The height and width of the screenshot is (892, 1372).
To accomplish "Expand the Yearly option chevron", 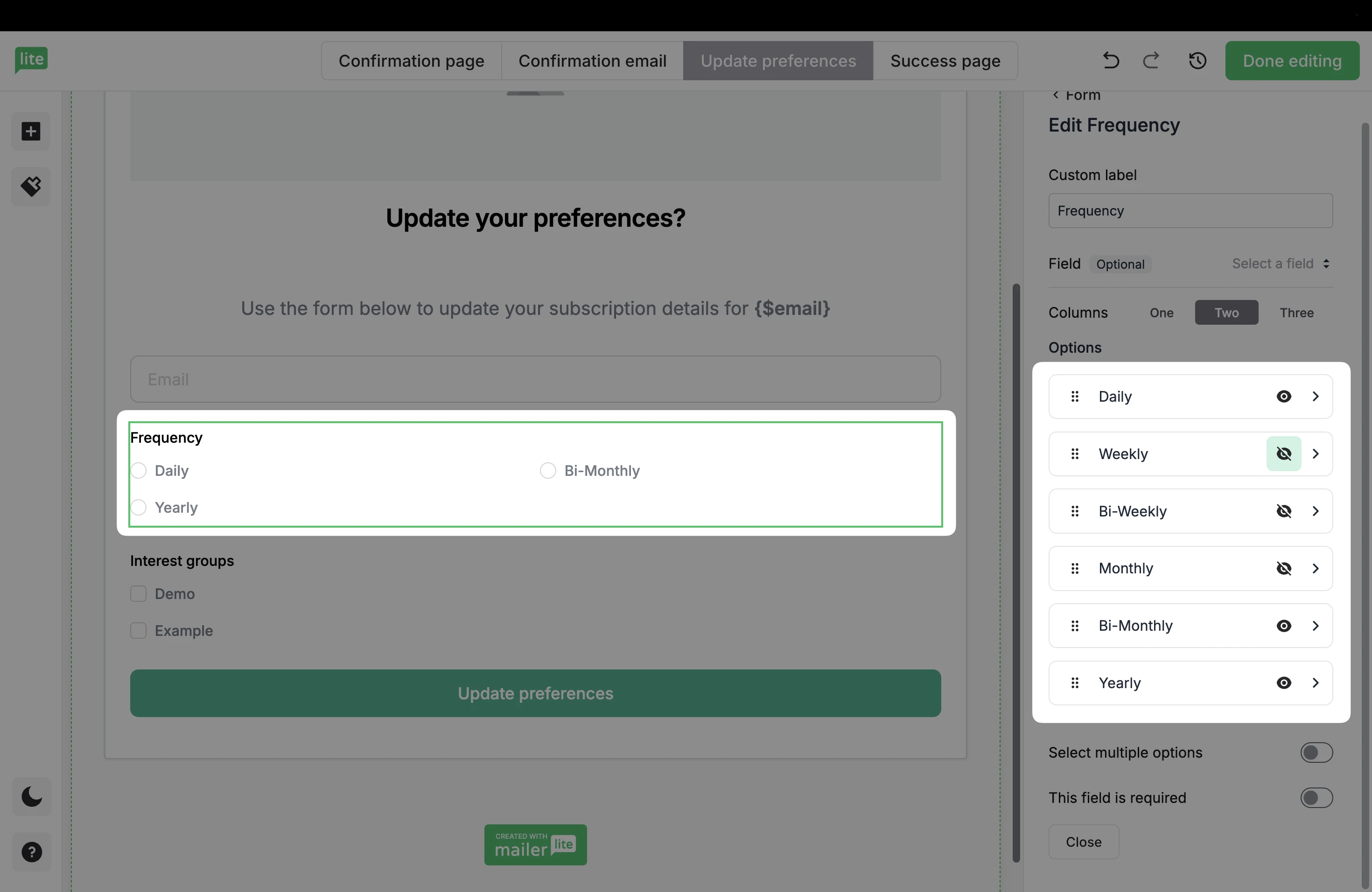I will [1316, 683].
